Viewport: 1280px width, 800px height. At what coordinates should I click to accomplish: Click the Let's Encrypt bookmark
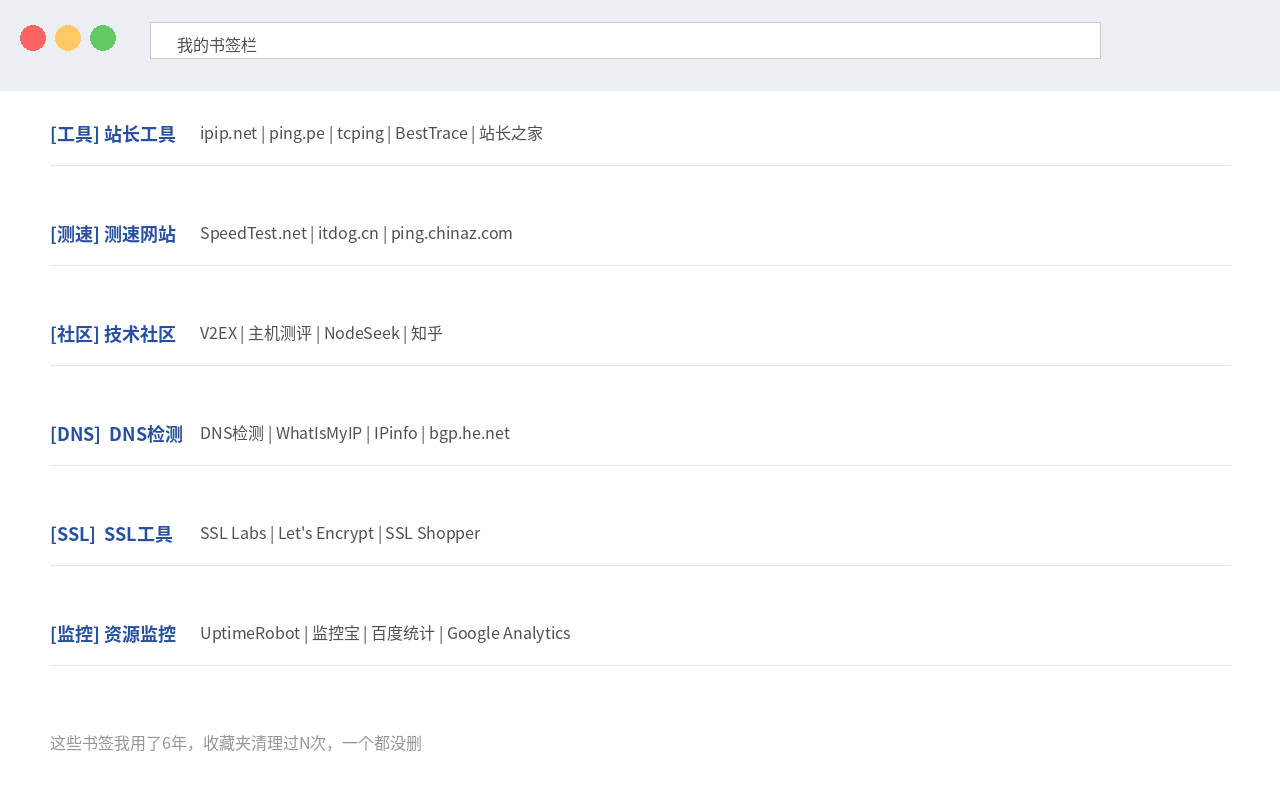(x=326, y=533)
